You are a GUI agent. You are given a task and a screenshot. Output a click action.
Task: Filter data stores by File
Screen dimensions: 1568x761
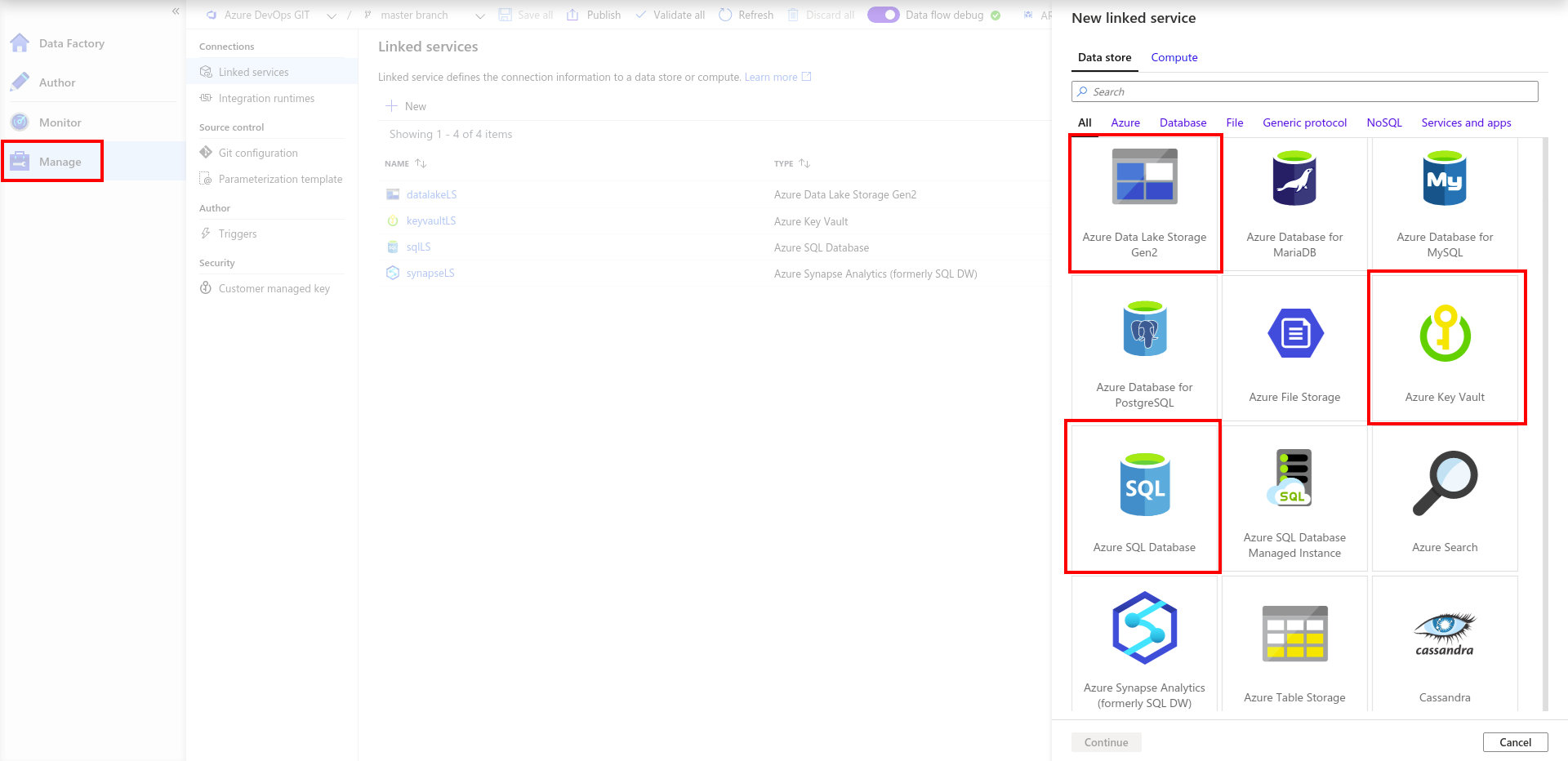(1235, 122)
